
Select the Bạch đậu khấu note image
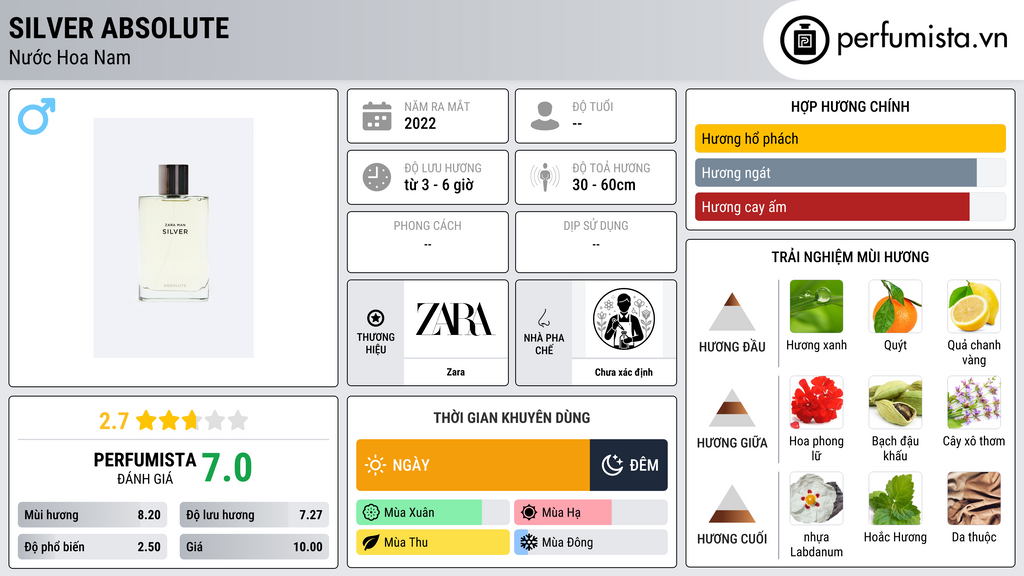[x=895, y=402]
